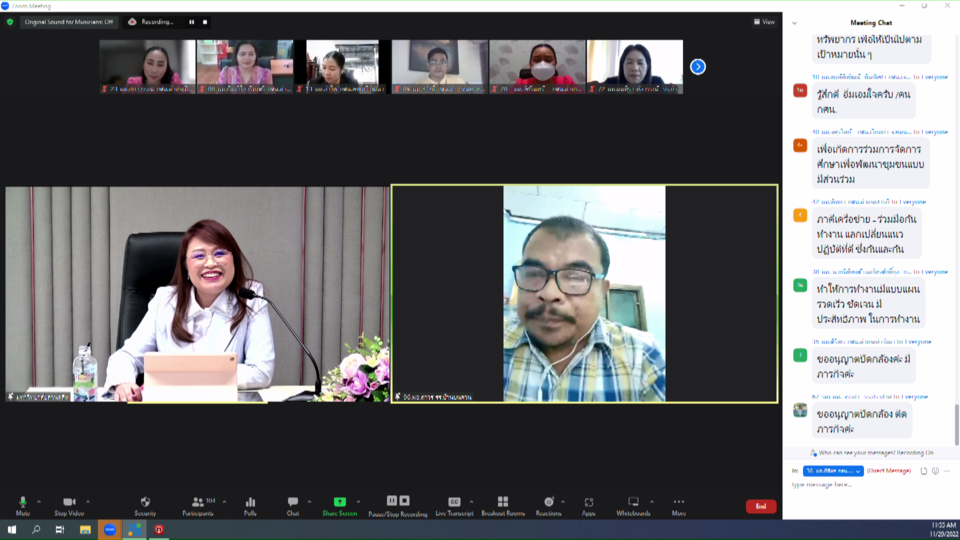Image resolution: width=960 pixels, height=540 pixels.
Task: Click yellow avatar beside third chat message
Action: (x=800, y=216)
